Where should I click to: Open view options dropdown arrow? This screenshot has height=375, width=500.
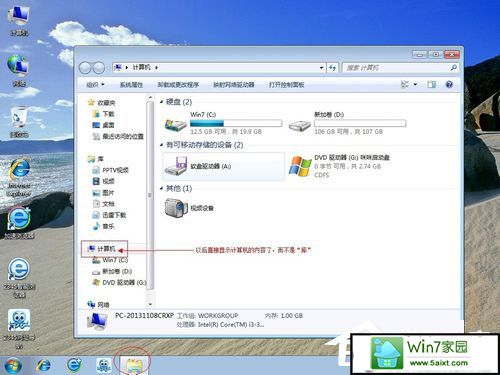click(415, 85)
